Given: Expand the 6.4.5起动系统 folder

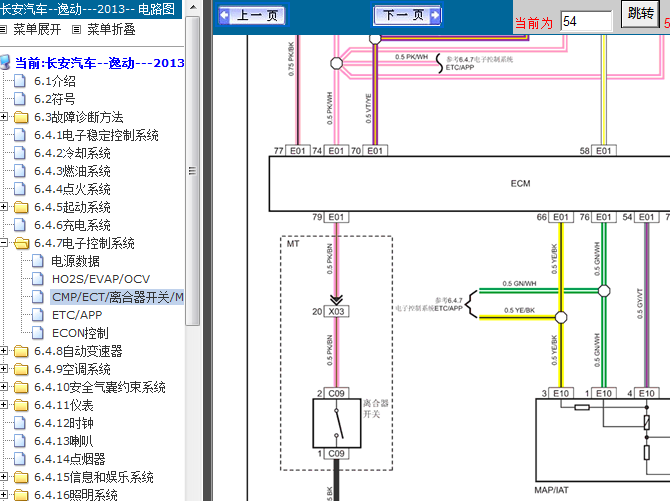Looking at the screenshot, I should coord(4,207).
